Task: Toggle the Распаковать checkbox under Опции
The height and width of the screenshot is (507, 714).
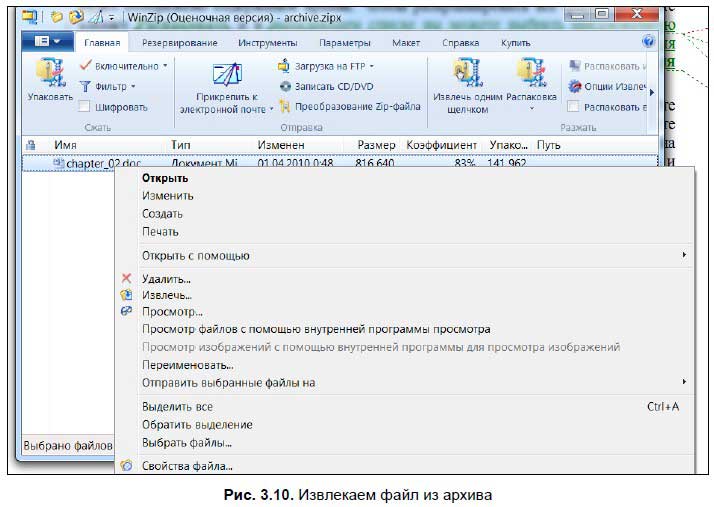Action: coord(574,106)
